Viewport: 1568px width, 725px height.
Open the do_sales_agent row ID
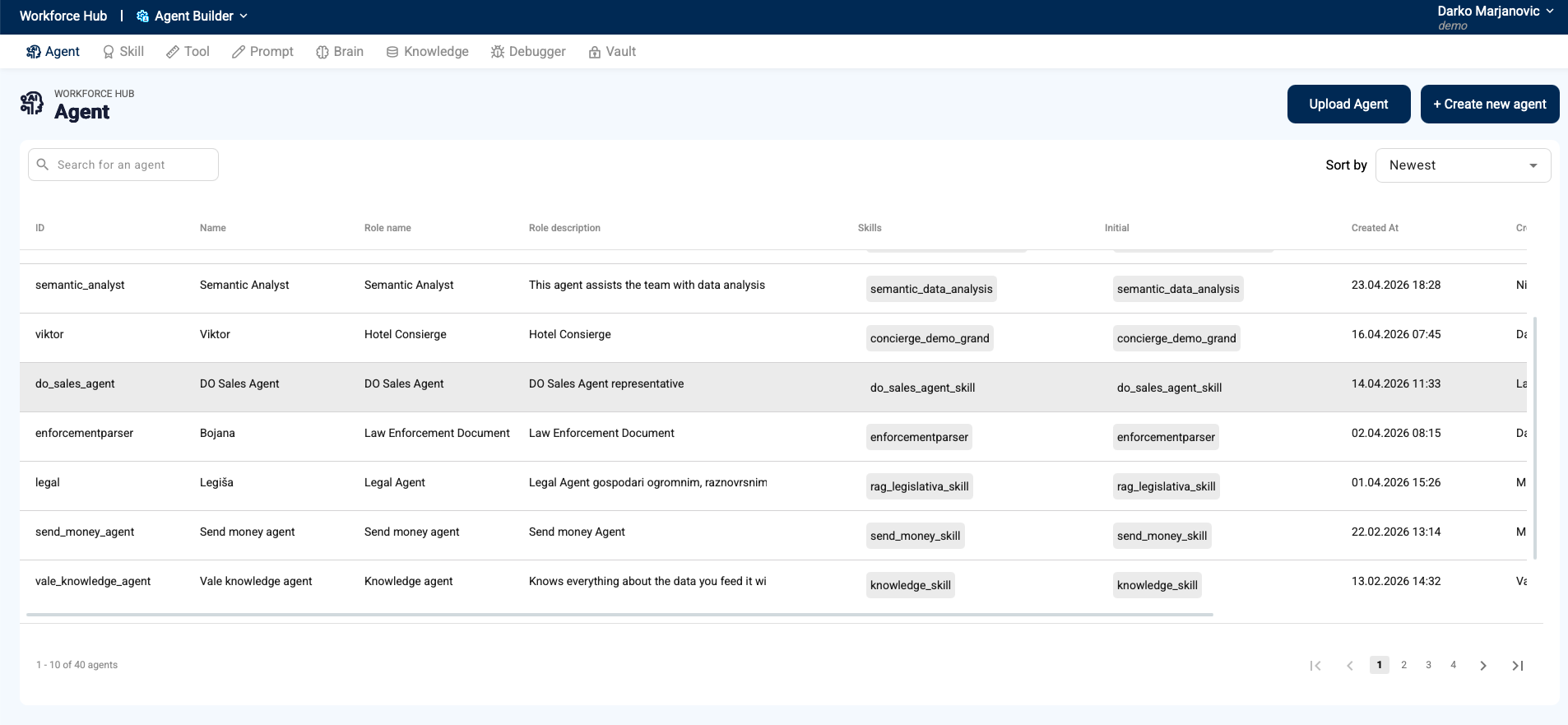[x=75, y=383]
